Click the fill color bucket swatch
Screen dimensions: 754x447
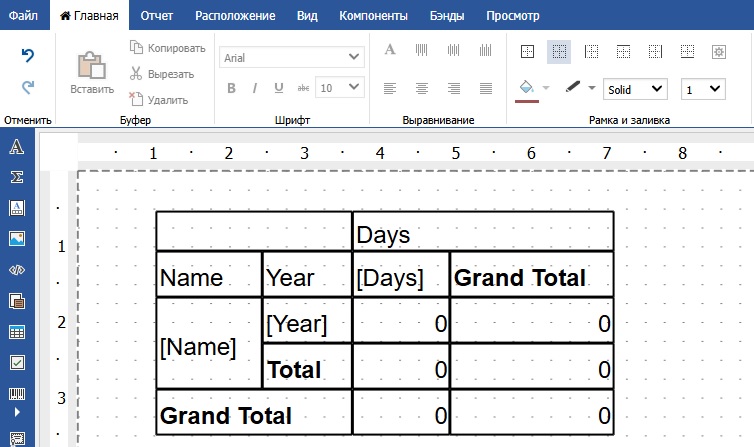pyautogui.click(x=526, y=88)
